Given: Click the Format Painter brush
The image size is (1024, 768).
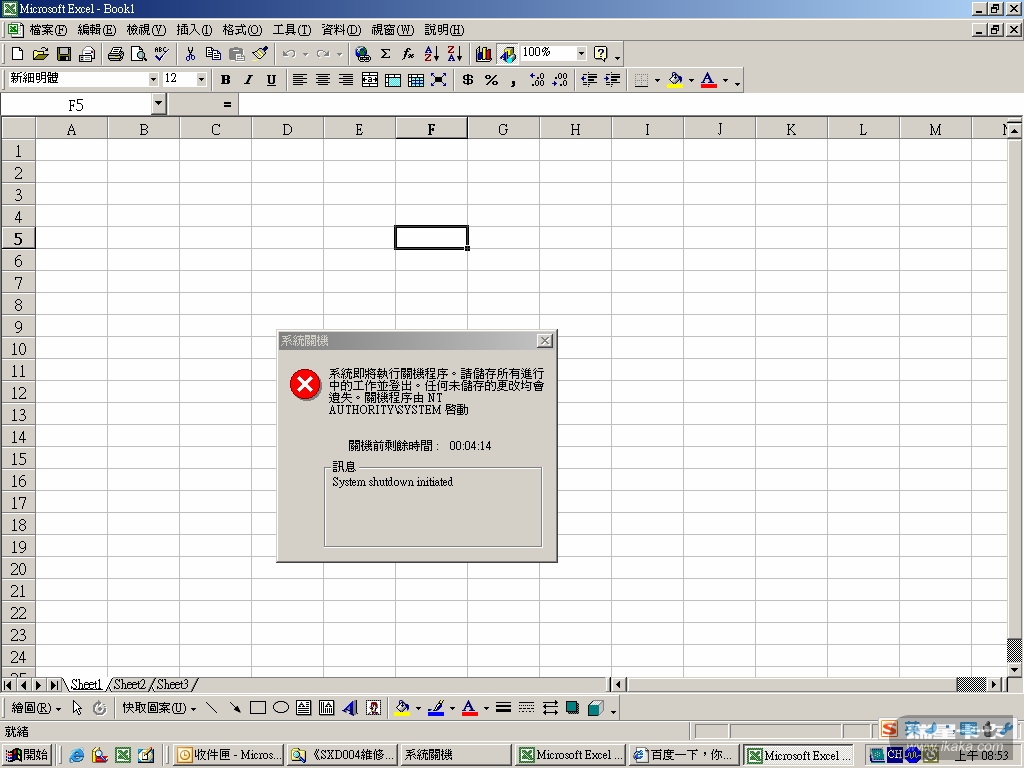Looking at the screenshot, I should pyautogui.click(x=260, y=54).
